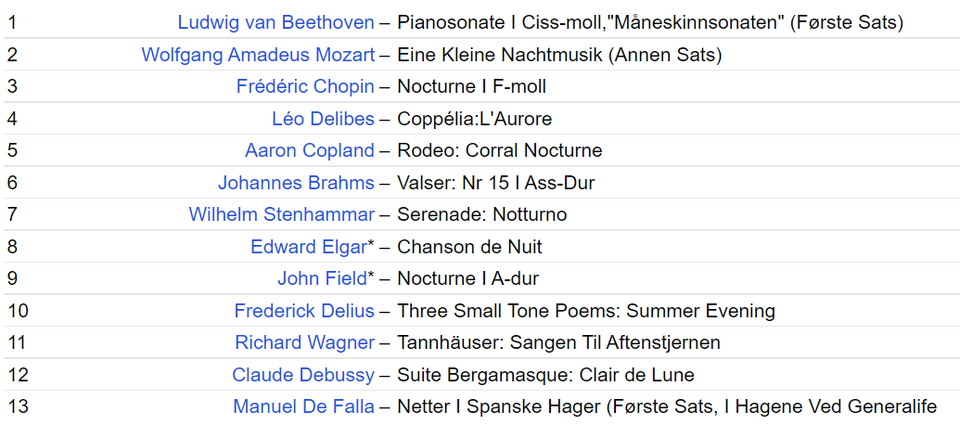
Task: Click the Frédéric Chopin artist link
Action: (305, 86)
